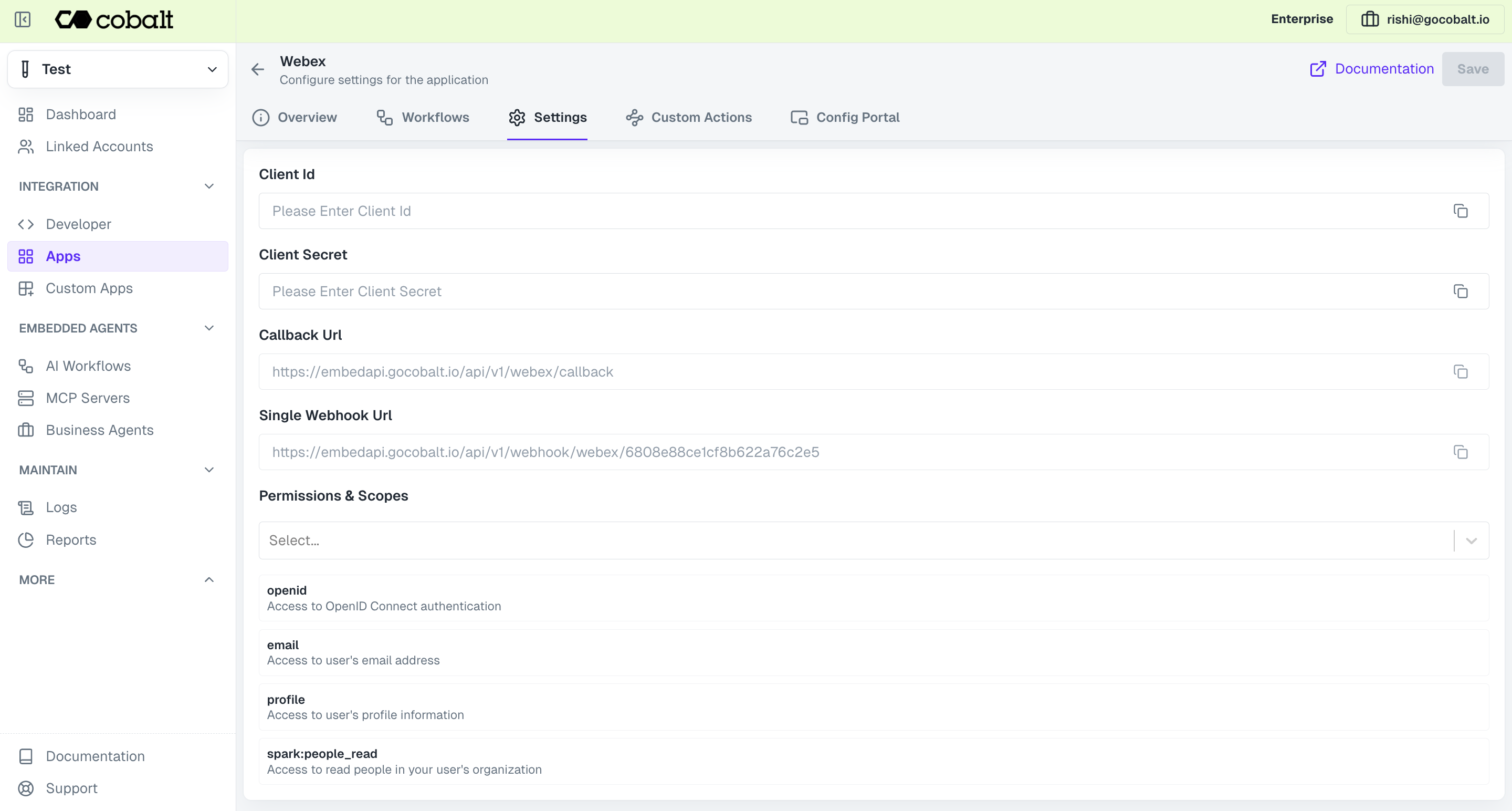Image resolution: width=1512 pixels, height=811 pixels.
Task: Copy the Client Secret field value
Action: coord(1461,292)
